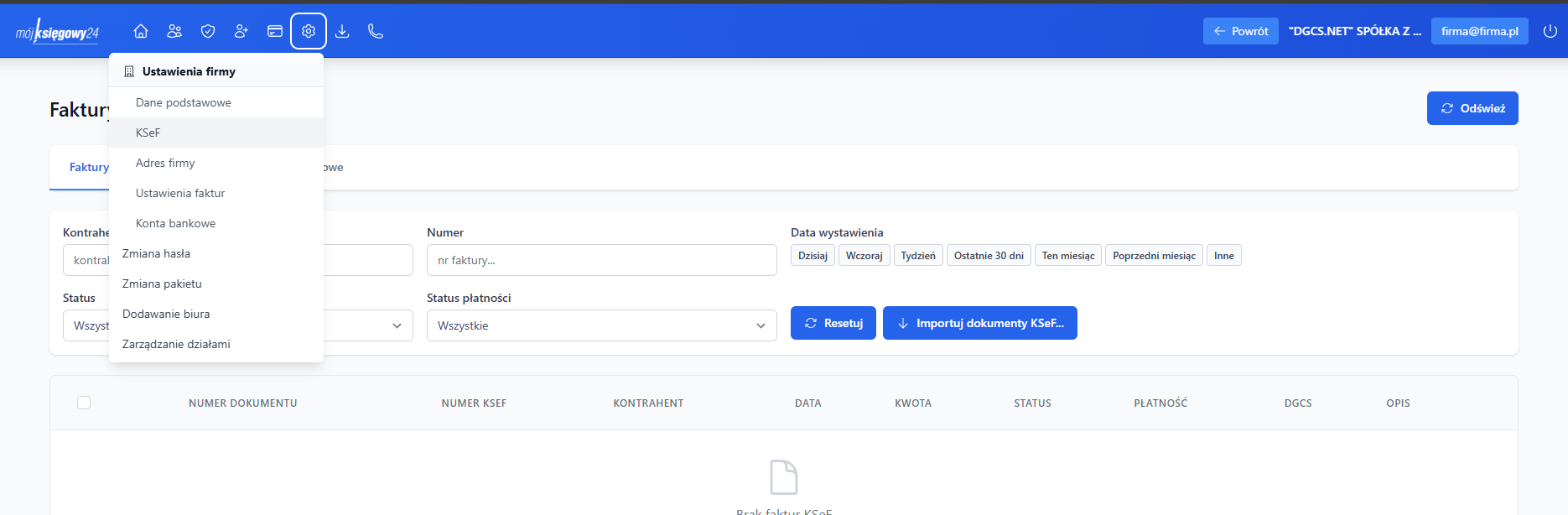Screen dimensions: 1568x515
Task: Click the power logout icon
Action: coord(1550,31)
